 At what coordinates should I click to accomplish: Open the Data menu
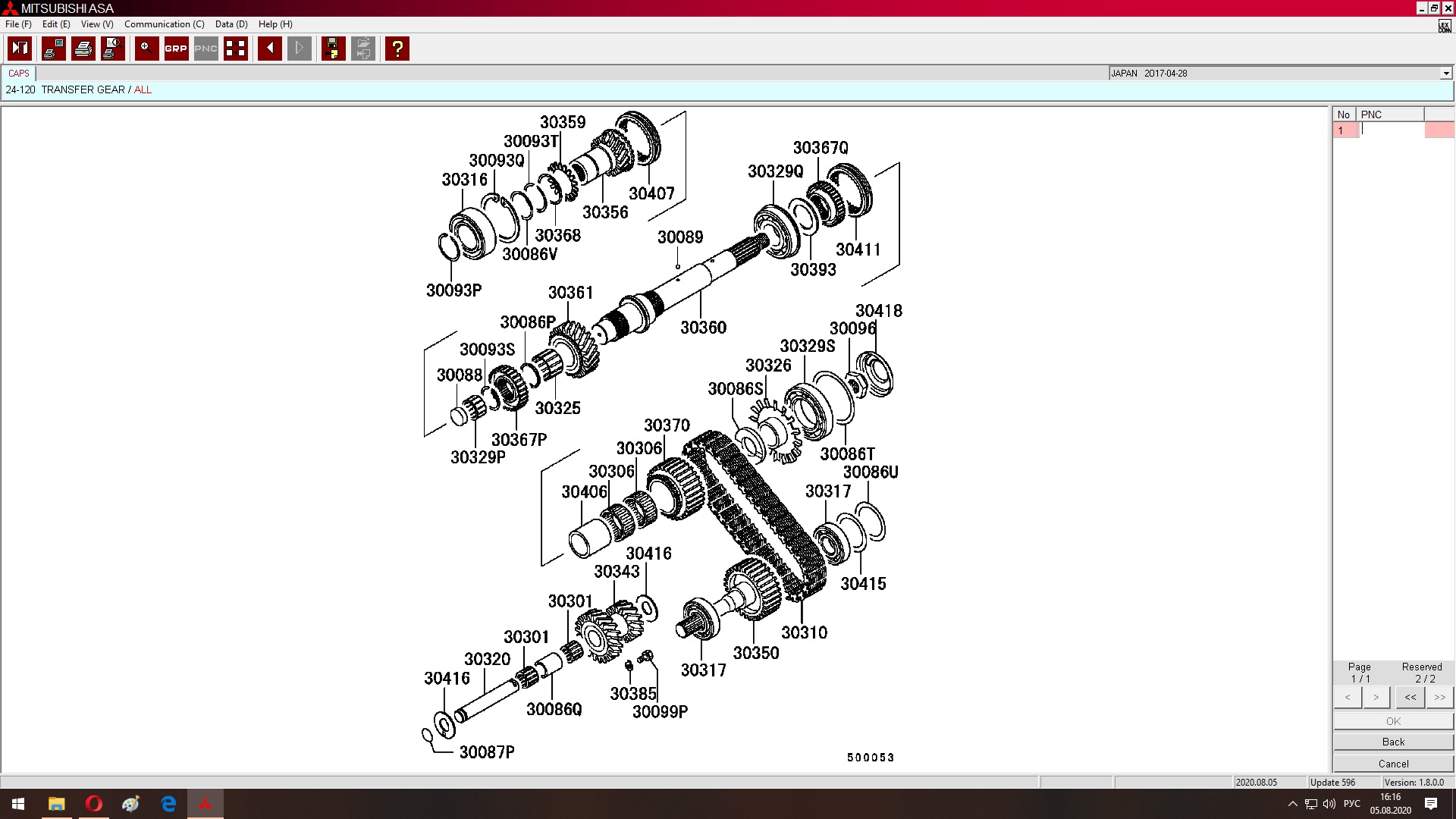231,24
